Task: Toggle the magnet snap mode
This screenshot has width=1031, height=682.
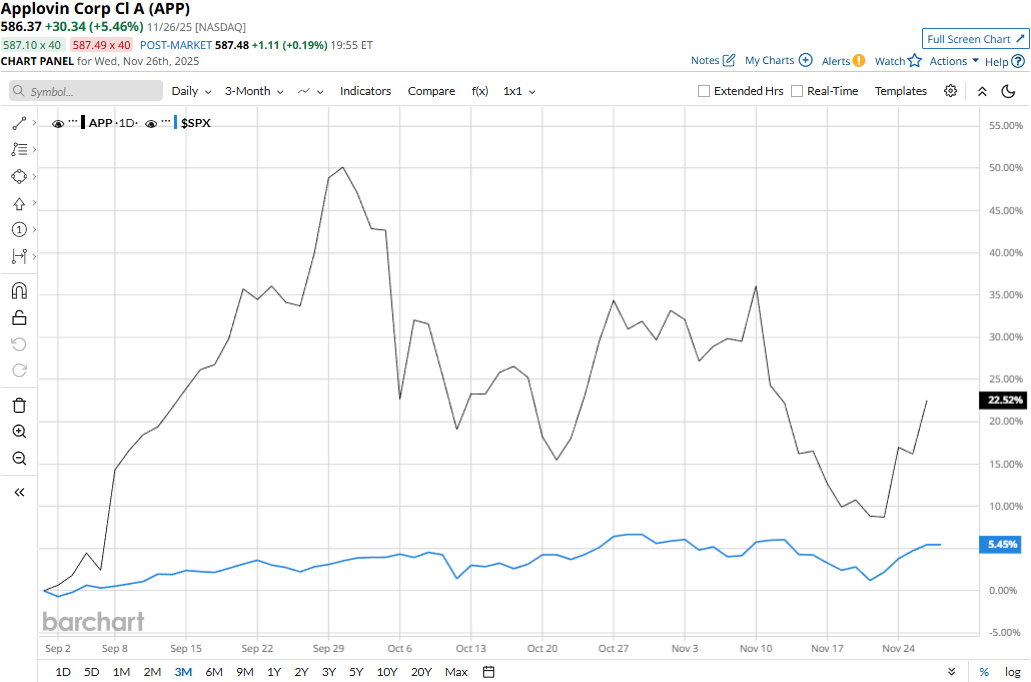Action: (19, 291)
